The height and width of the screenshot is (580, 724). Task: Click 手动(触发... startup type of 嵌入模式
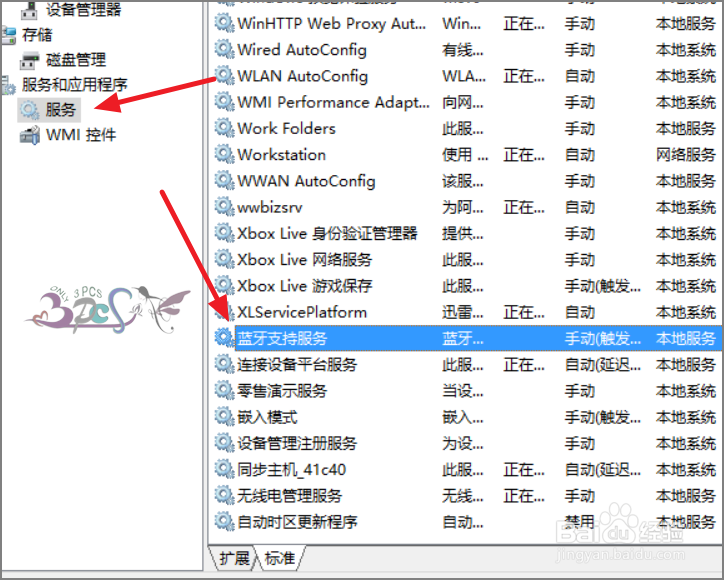coord(603,417)
